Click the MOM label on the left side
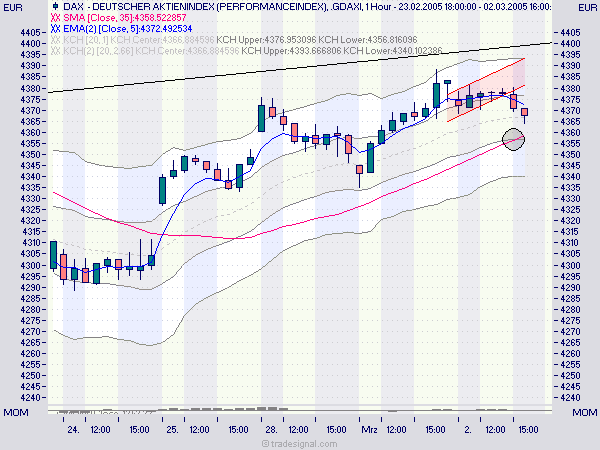This screenshot has width=600, height=450. [16, 412]
